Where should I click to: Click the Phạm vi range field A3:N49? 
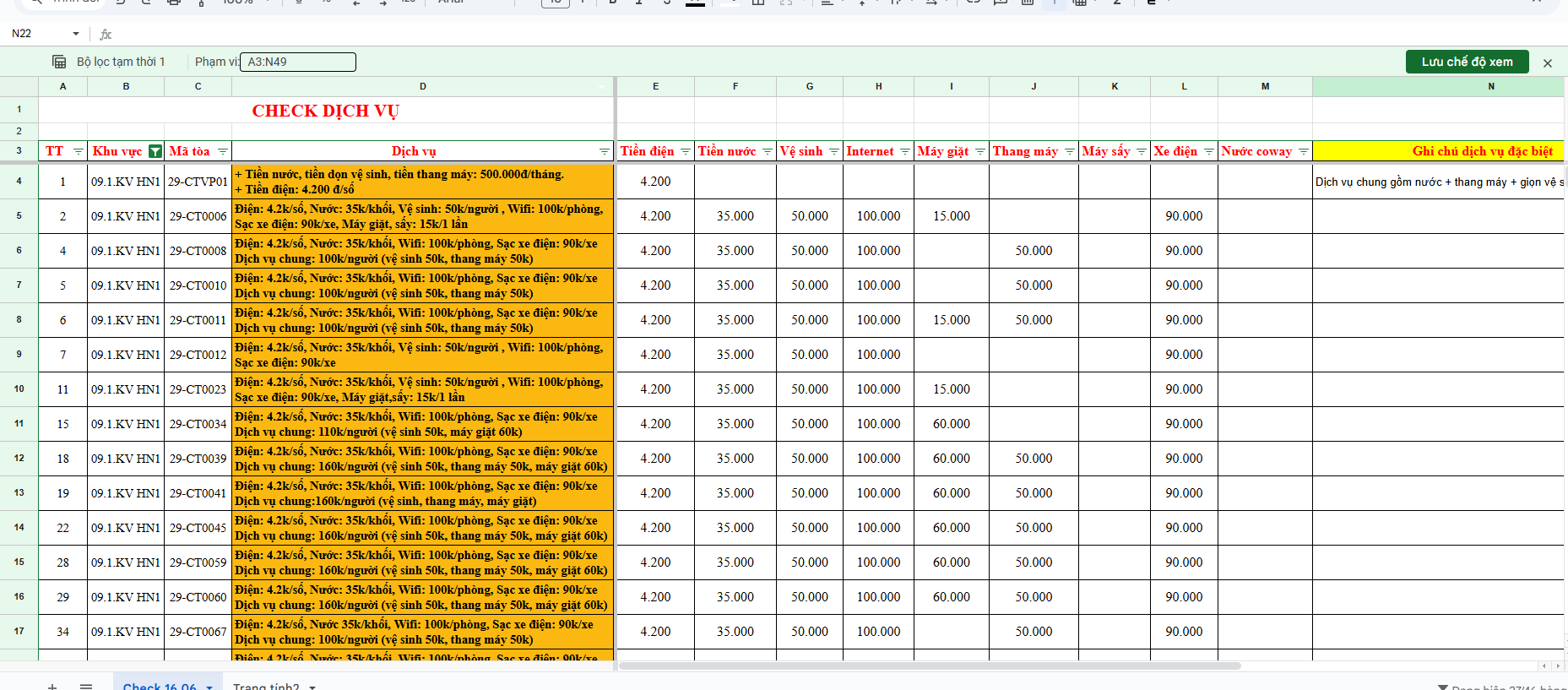click(298, 62)
